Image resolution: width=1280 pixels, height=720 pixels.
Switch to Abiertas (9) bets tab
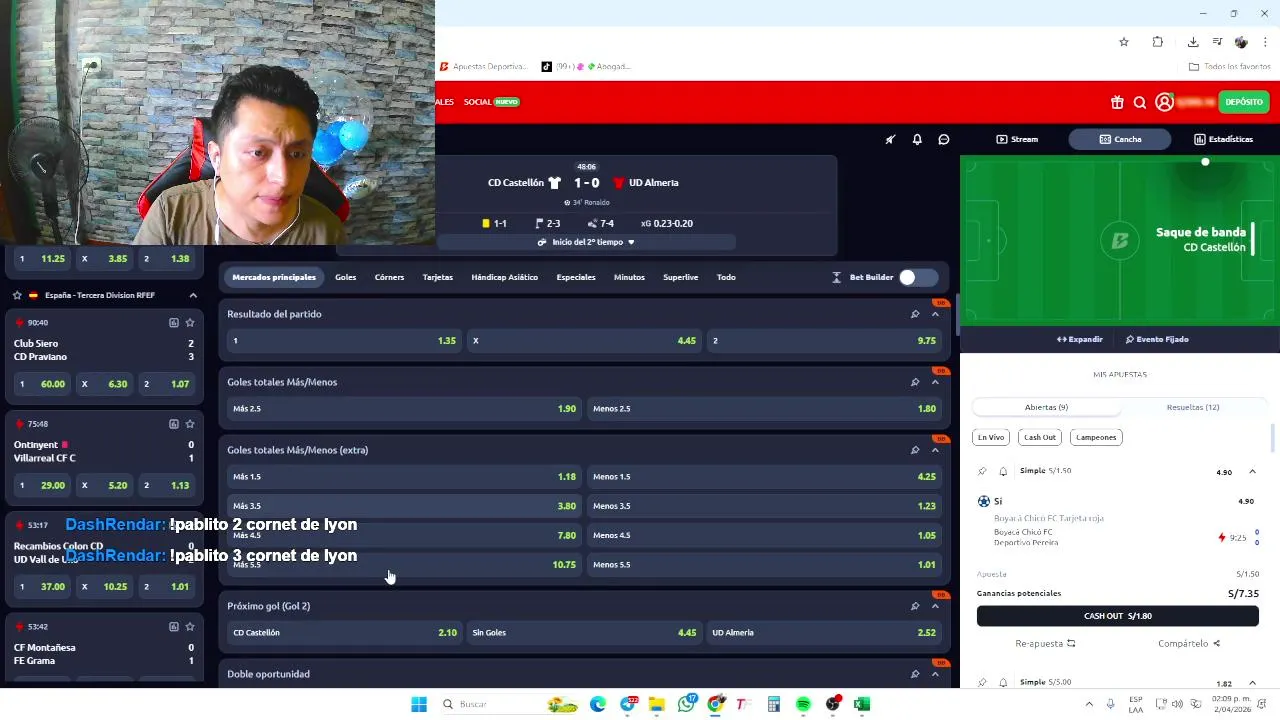coord(1046,408)
